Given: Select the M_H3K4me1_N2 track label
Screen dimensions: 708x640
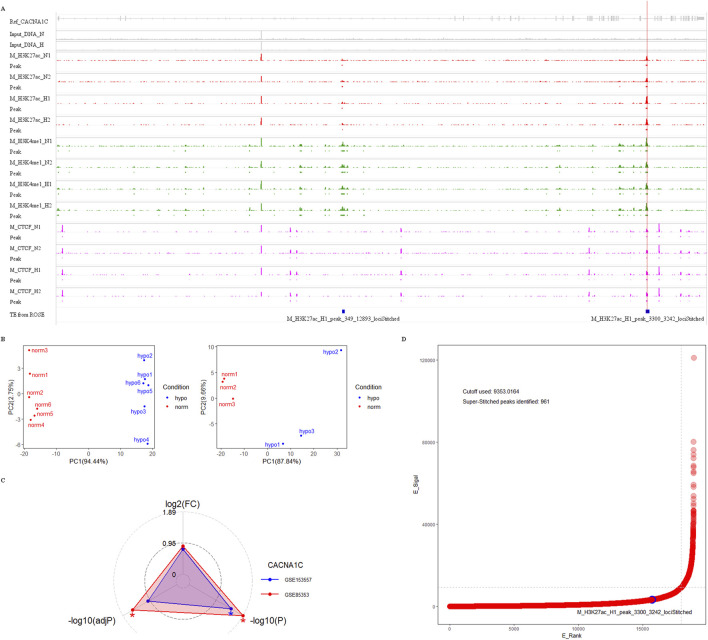Looking at the screenshot, I should tap(31, 163).
